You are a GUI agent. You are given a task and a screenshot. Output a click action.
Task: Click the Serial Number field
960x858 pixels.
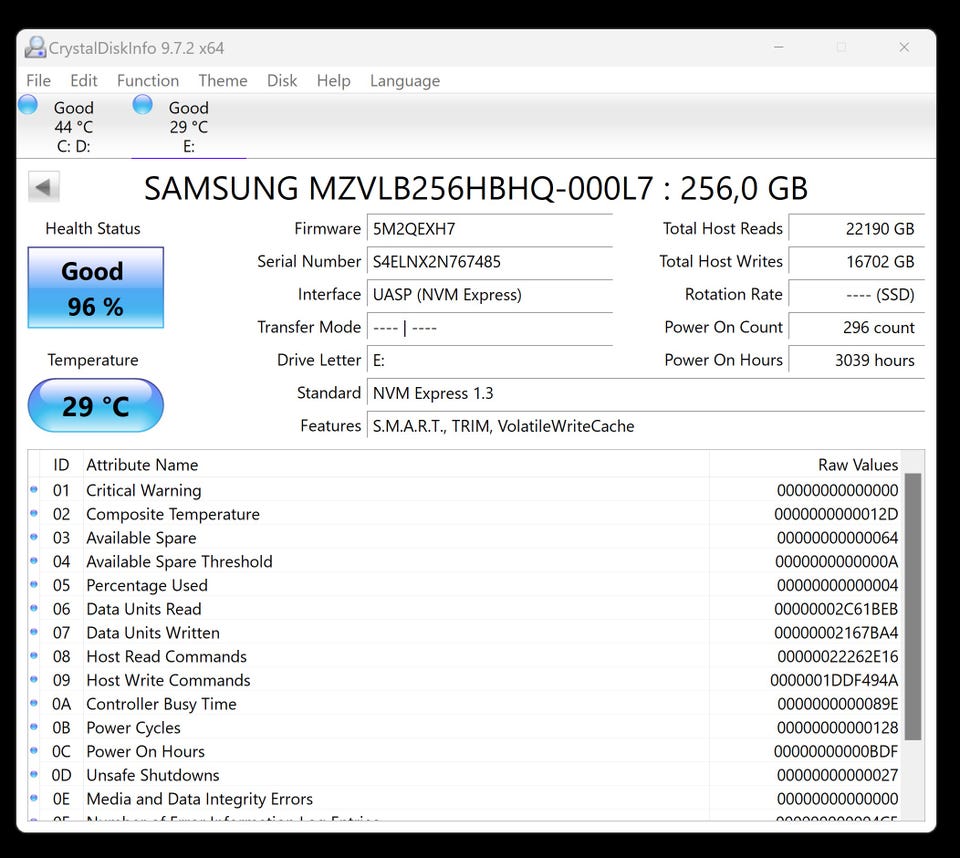point(489,262)
